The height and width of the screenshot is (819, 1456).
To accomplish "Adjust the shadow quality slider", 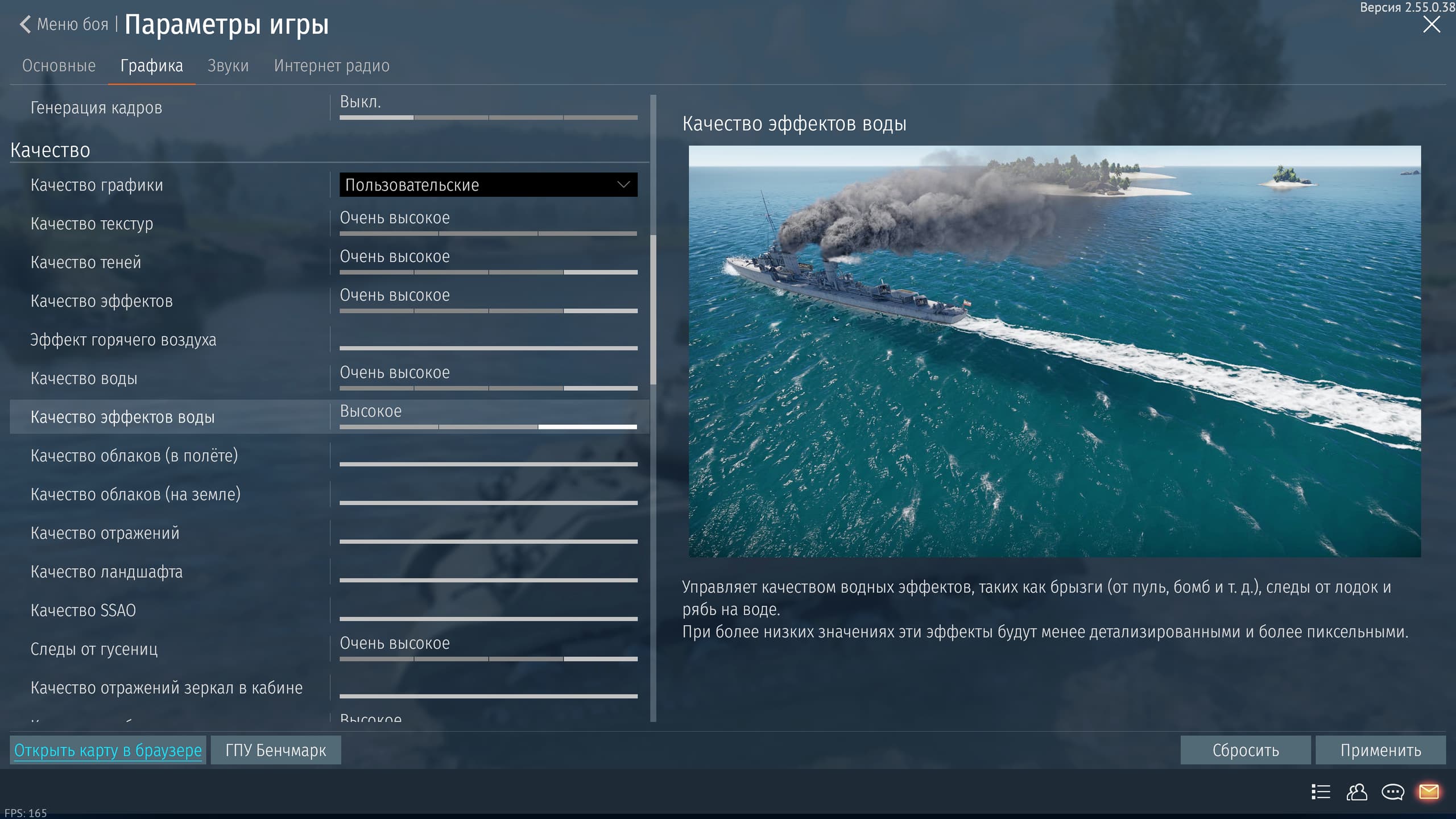I will point(488,272).
